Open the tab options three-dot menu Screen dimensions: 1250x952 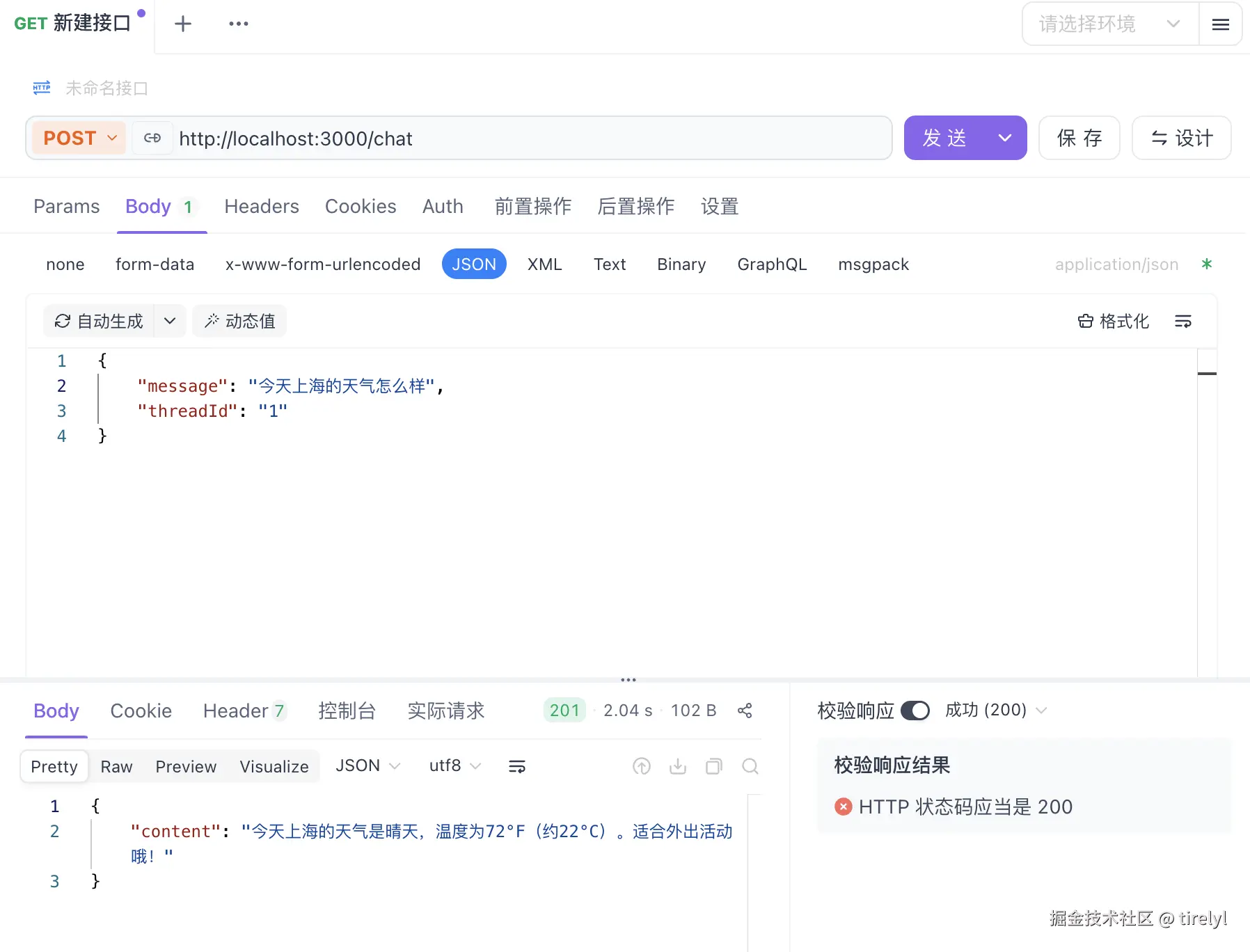pyautogui.click(x=239, y=24)
